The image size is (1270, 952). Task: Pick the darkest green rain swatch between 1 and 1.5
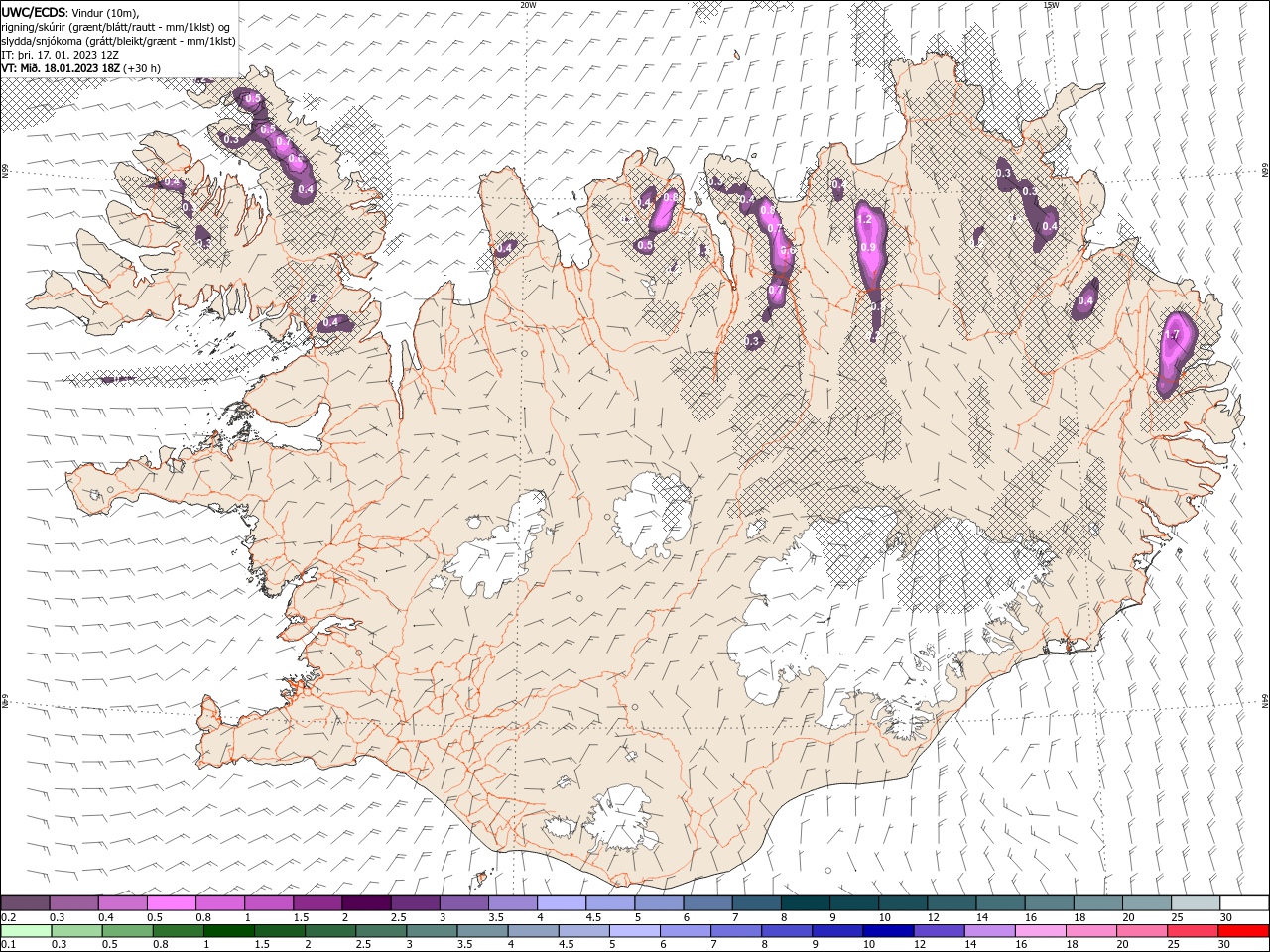pos(228,931)
